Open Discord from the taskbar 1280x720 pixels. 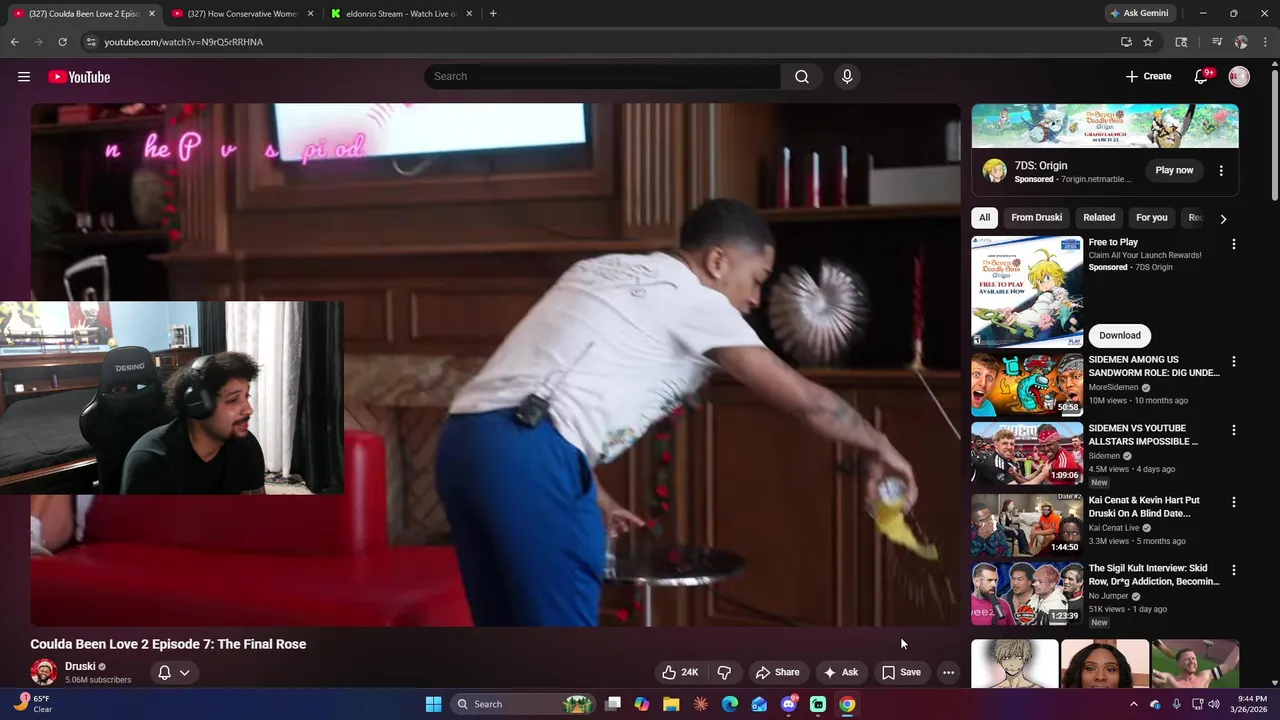coord(789,704)
